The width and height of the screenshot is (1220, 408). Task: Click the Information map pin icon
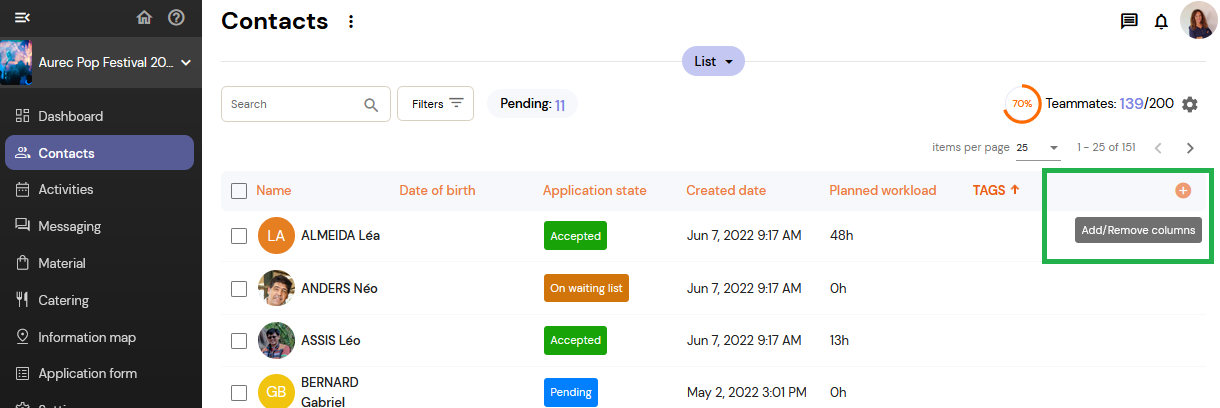[22, 337]
